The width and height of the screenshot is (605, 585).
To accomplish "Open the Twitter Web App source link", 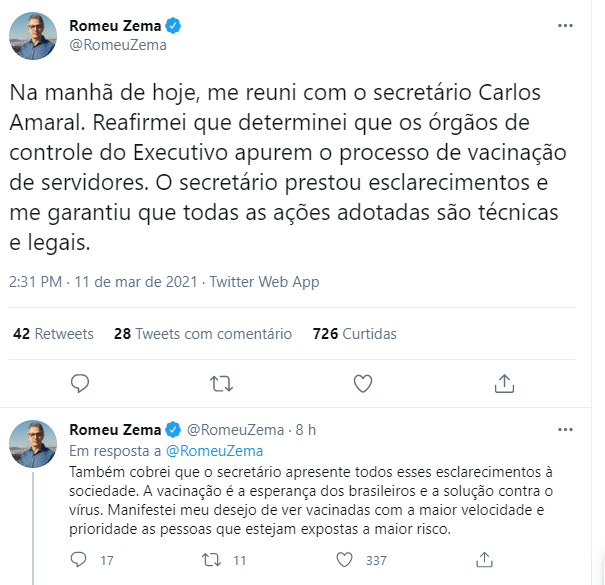I will [x=263, y=282].
